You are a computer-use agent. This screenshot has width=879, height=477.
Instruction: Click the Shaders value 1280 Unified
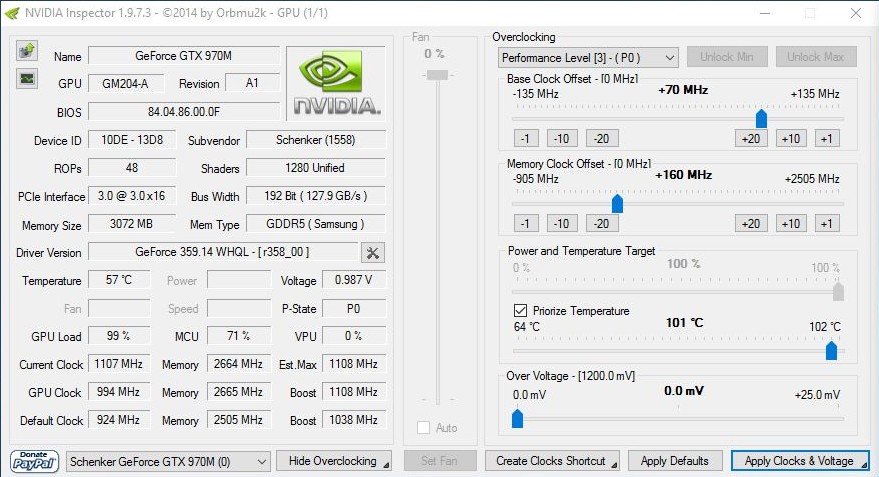click(316, 168)
